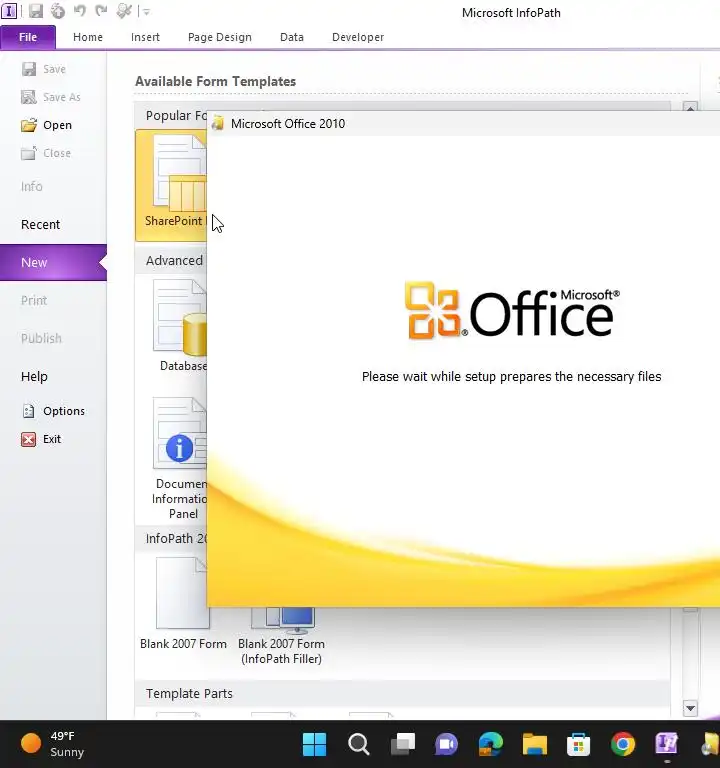Open the Page Design tab

[x=219, y=37]
